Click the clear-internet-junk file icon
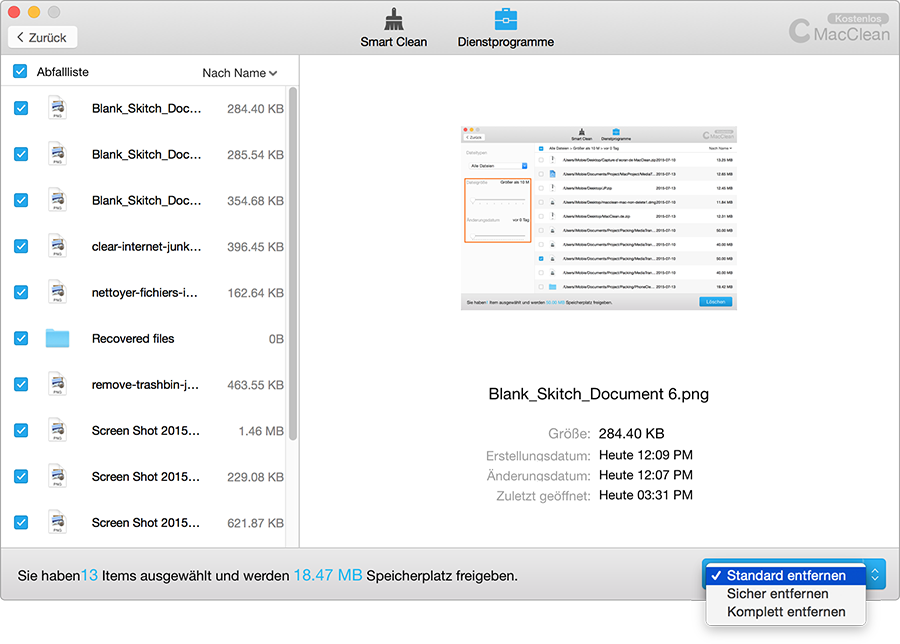The image size is (900, 644). click(x=57, y=246)
